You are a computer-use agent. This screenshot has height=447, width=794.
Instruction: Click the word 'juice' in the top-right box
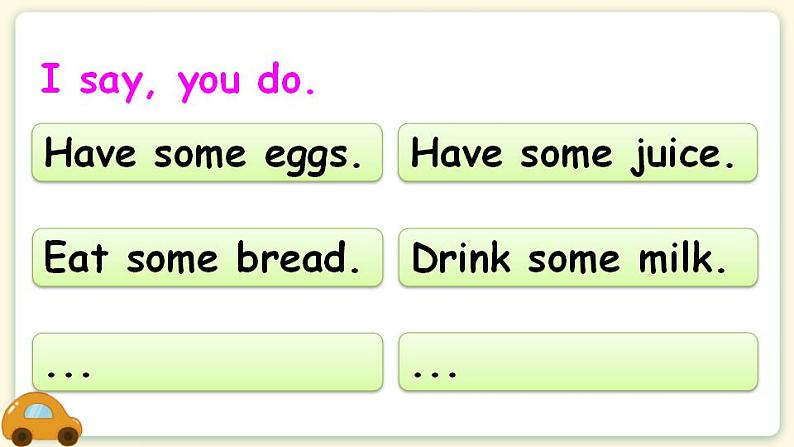click(x=677, y=155)
